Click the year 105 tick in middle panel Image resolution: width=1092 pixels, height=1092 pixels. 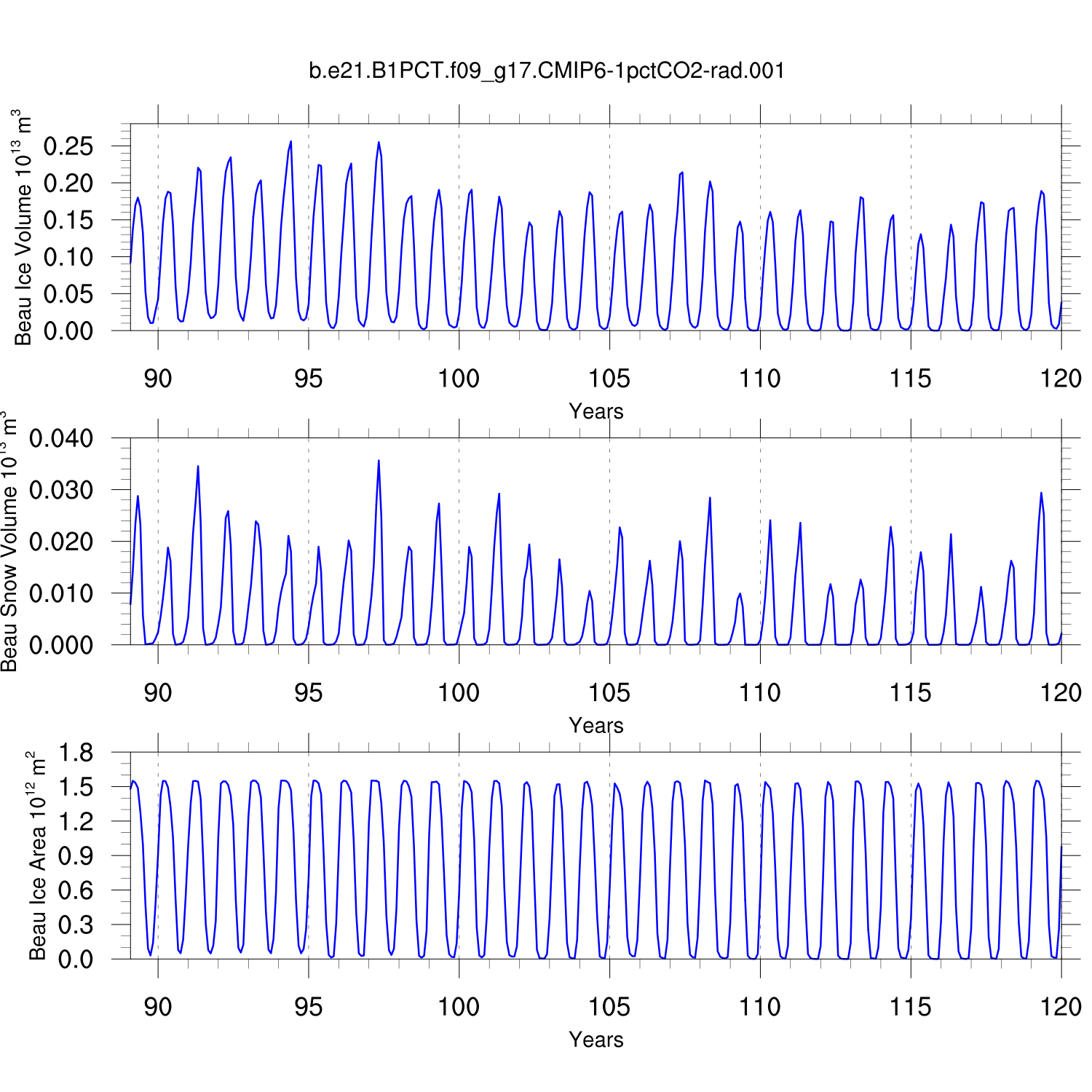coord(609,693)
